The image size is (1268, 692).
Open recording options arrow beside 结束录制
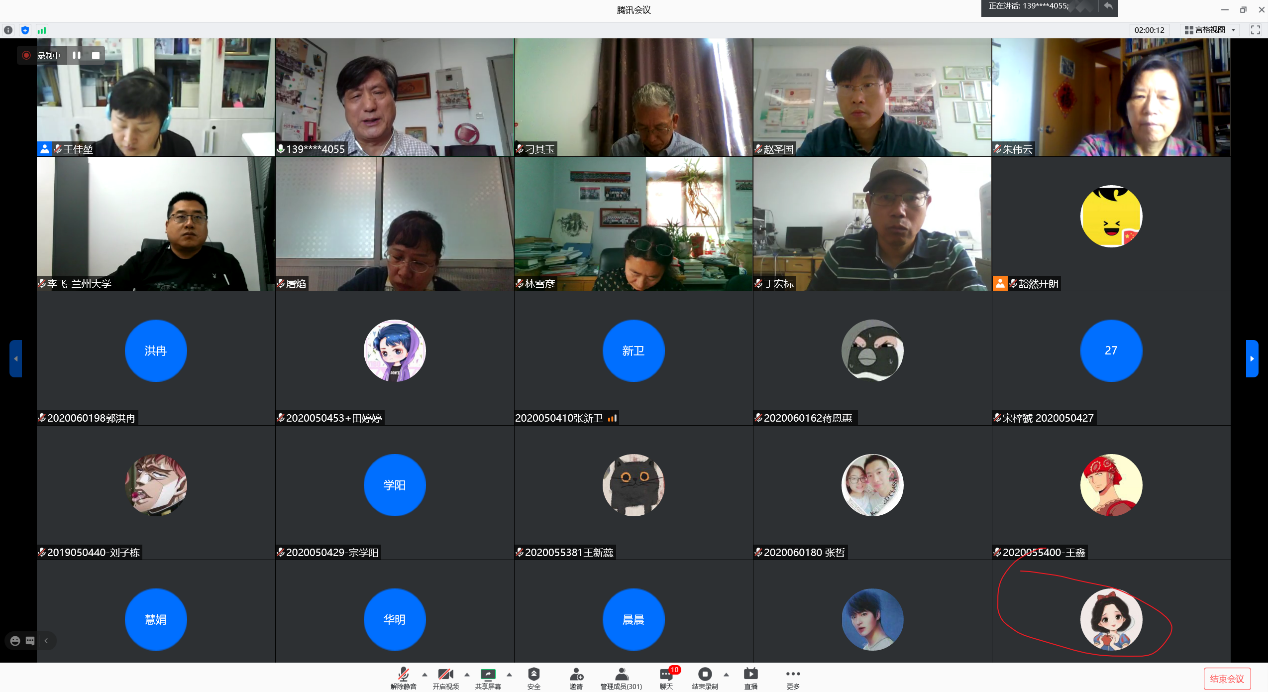(x=726, y=674)
